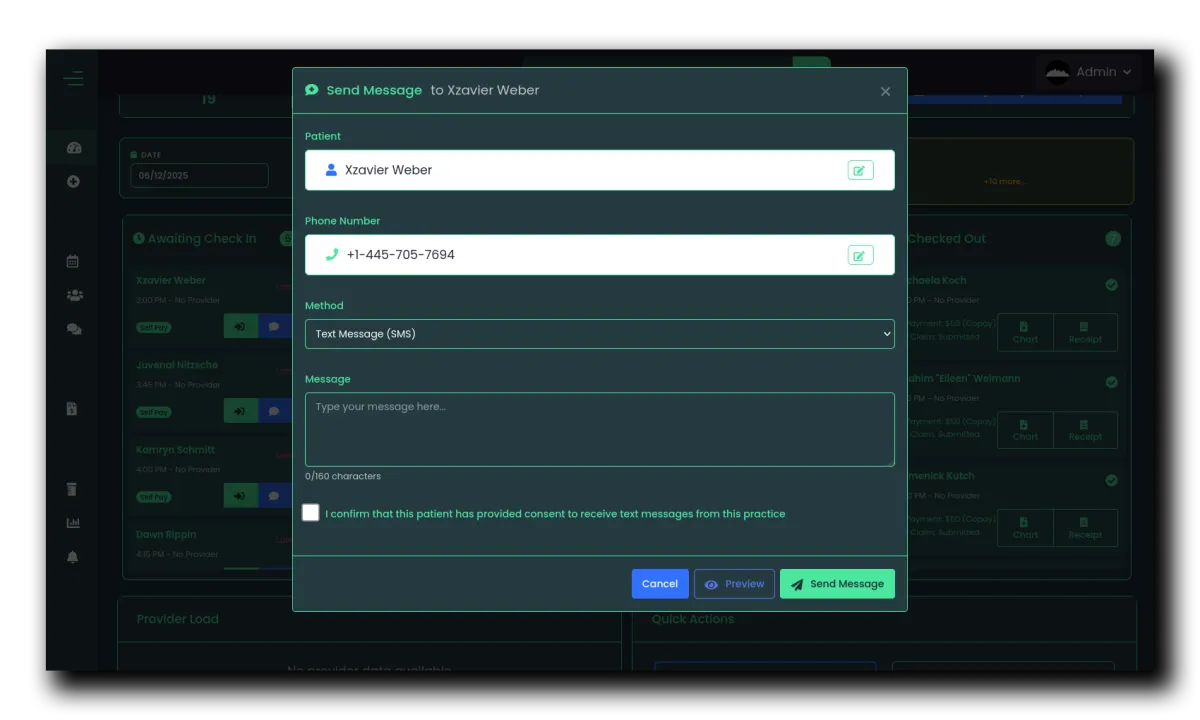Click the trash bin icon in the sidebar

click(x=72, y=489)
